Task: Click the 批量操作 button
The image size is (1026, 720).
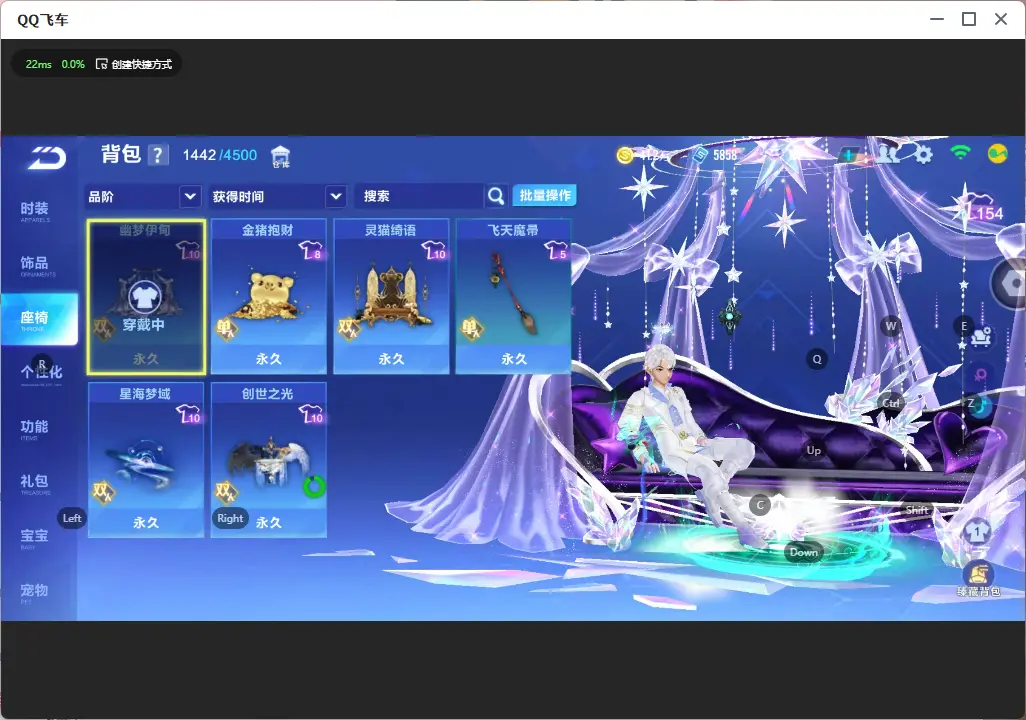Action: (x=544, y=195)
